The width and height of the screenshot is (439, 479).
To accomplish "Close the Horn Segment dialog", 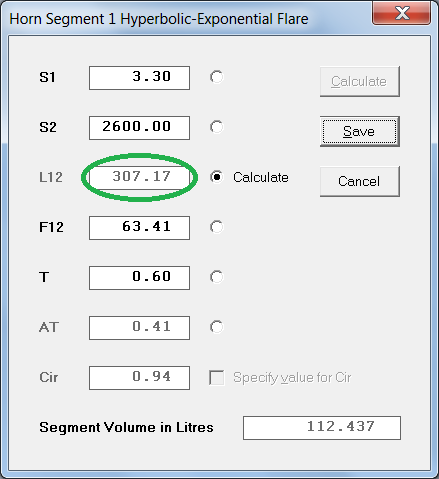I will [x=402, y=13].
